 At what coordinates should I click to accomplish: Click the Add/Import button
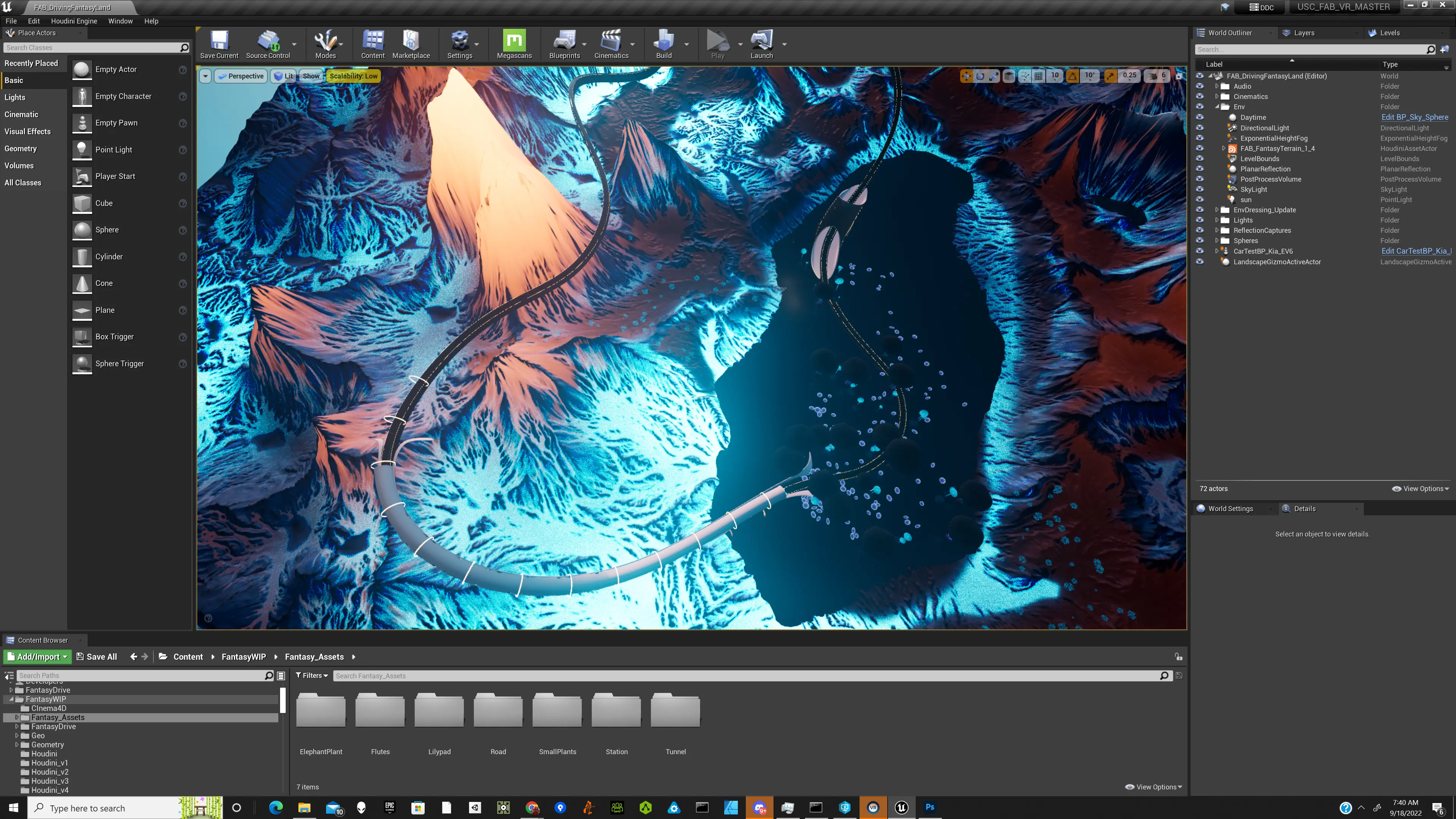click(37, 657)
